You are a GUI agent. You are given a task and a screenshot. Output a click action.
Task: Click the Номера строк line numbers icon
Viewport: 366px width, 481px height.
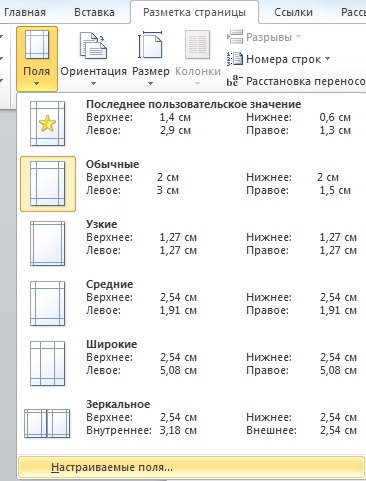click(x=235, y=59)
